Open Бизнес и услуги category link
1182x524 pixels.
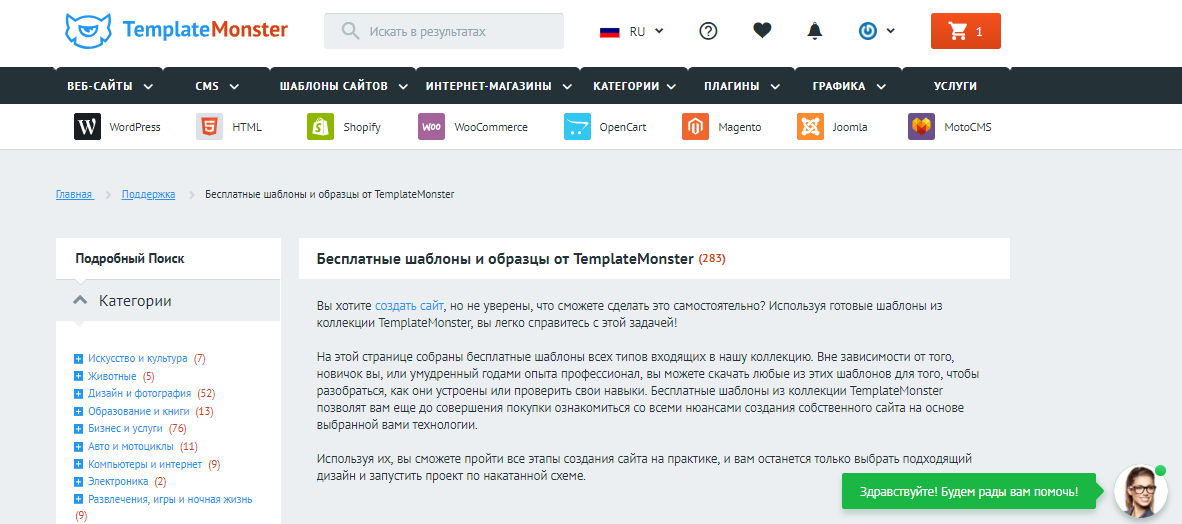tap(126, 428)
